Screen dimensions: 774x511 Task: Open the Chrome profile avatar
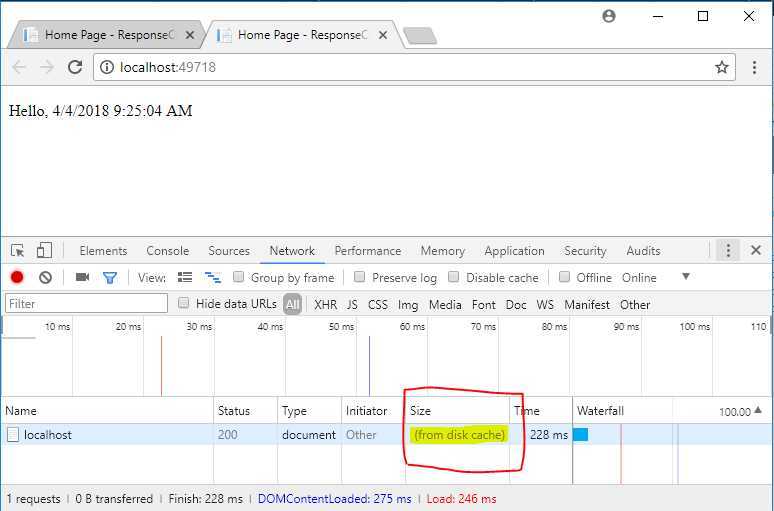(609, 16)
